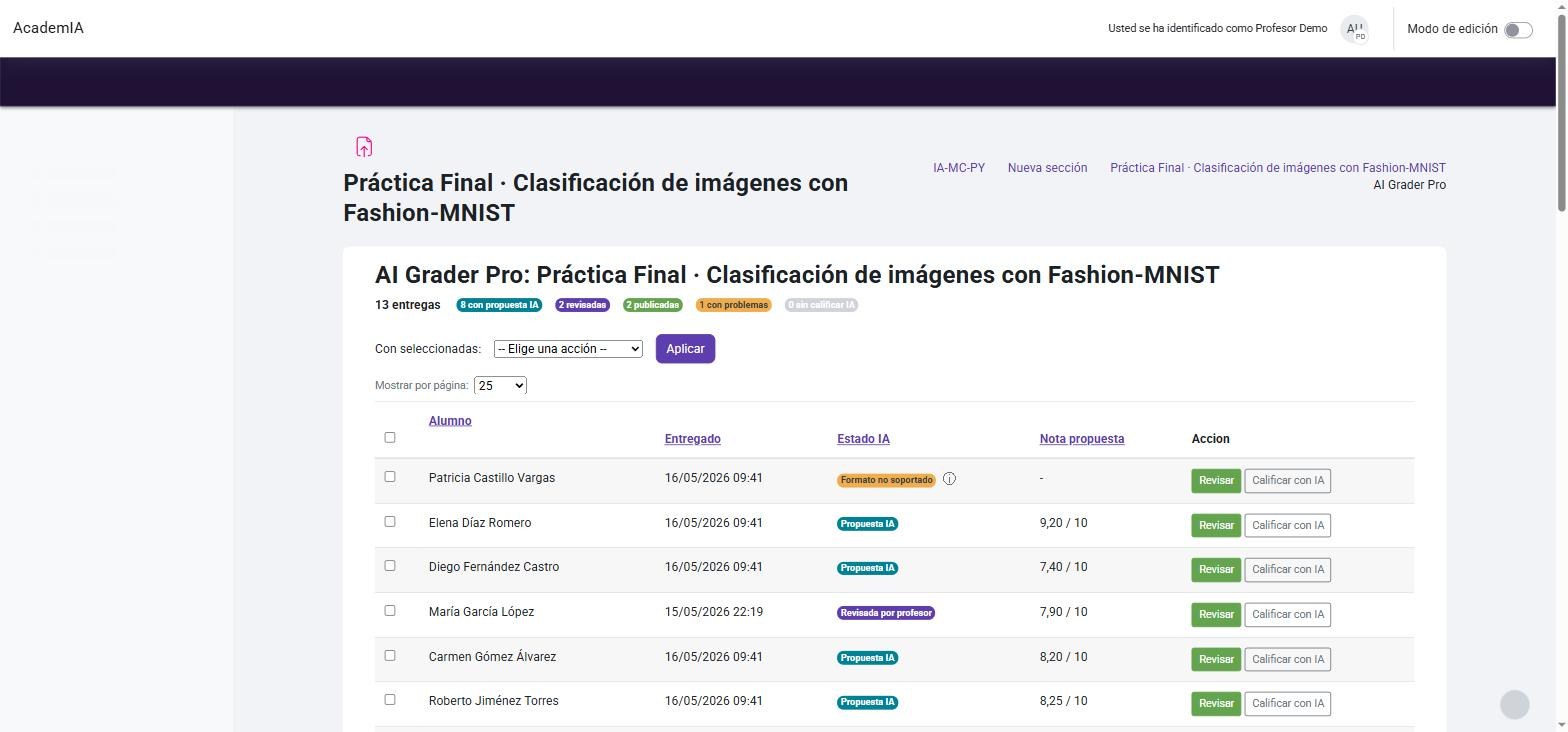The height and width of the screenshot is (732, 1568).
Task: Sort table by Entregado column
Action: pos(692,439)
